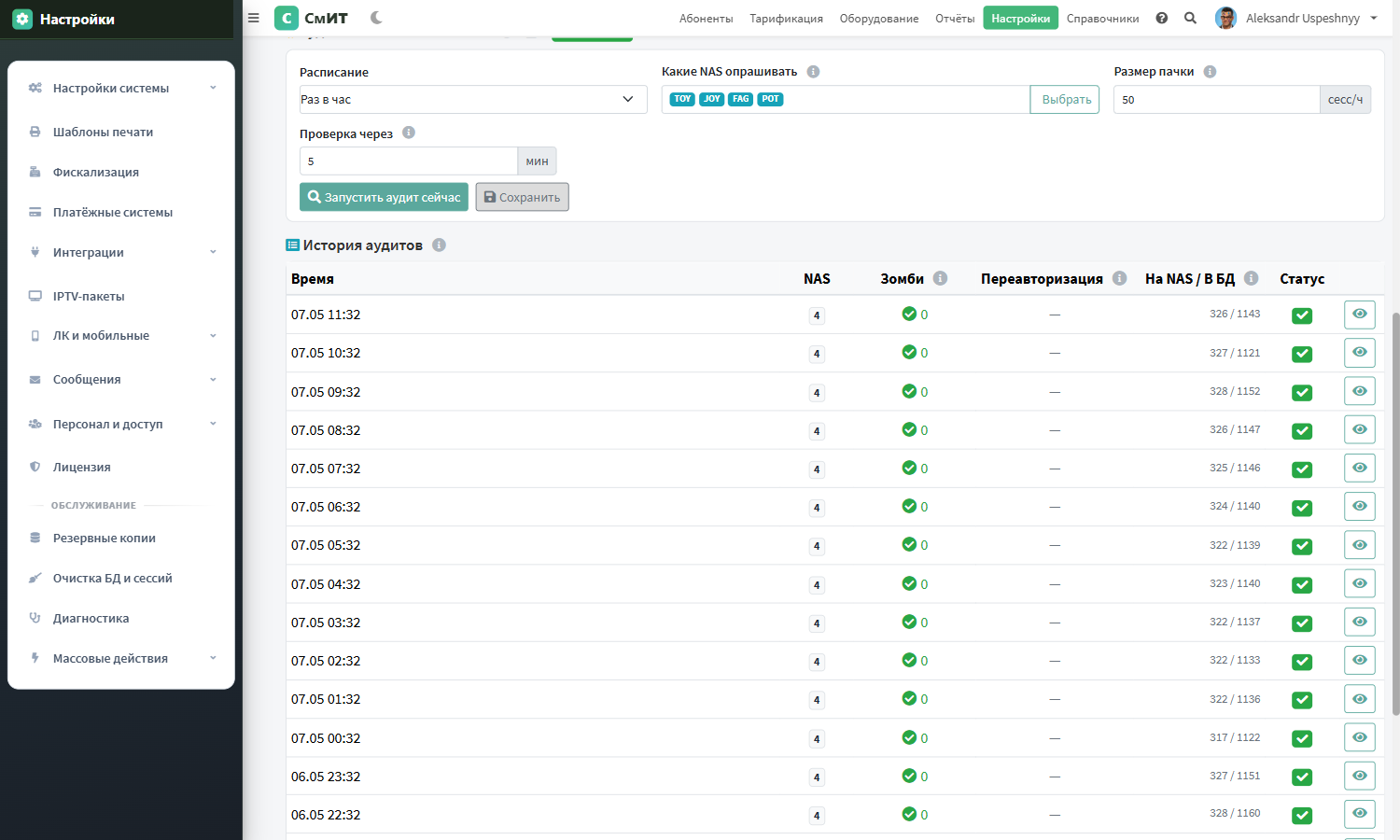Click the TOY NAS tag

(x=682, y=99)
